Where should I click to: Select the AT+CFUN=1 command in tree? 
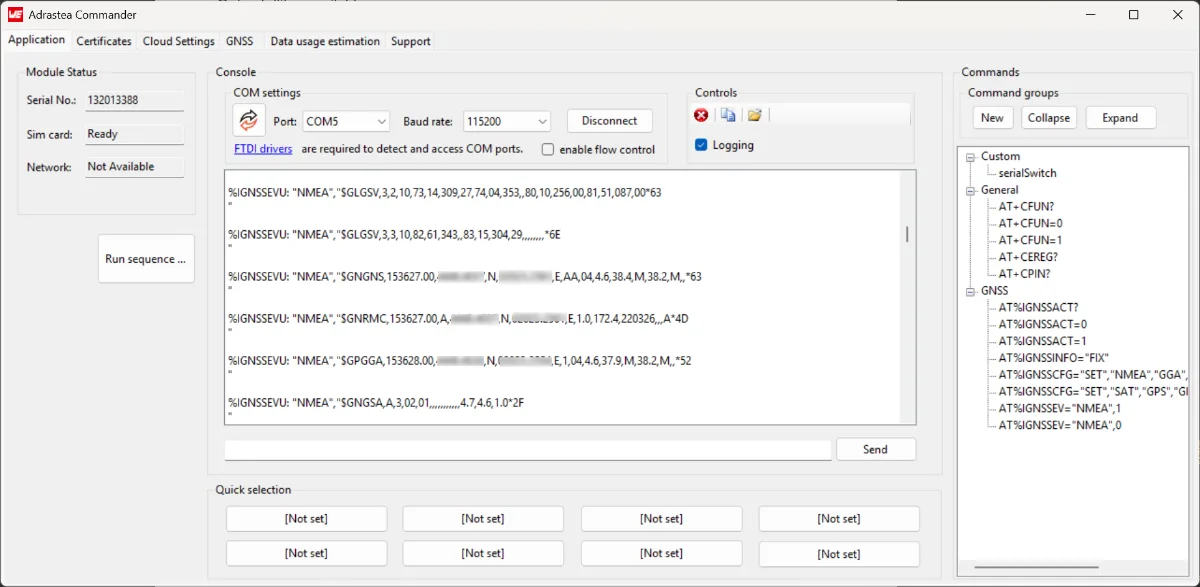(1030, 240)
